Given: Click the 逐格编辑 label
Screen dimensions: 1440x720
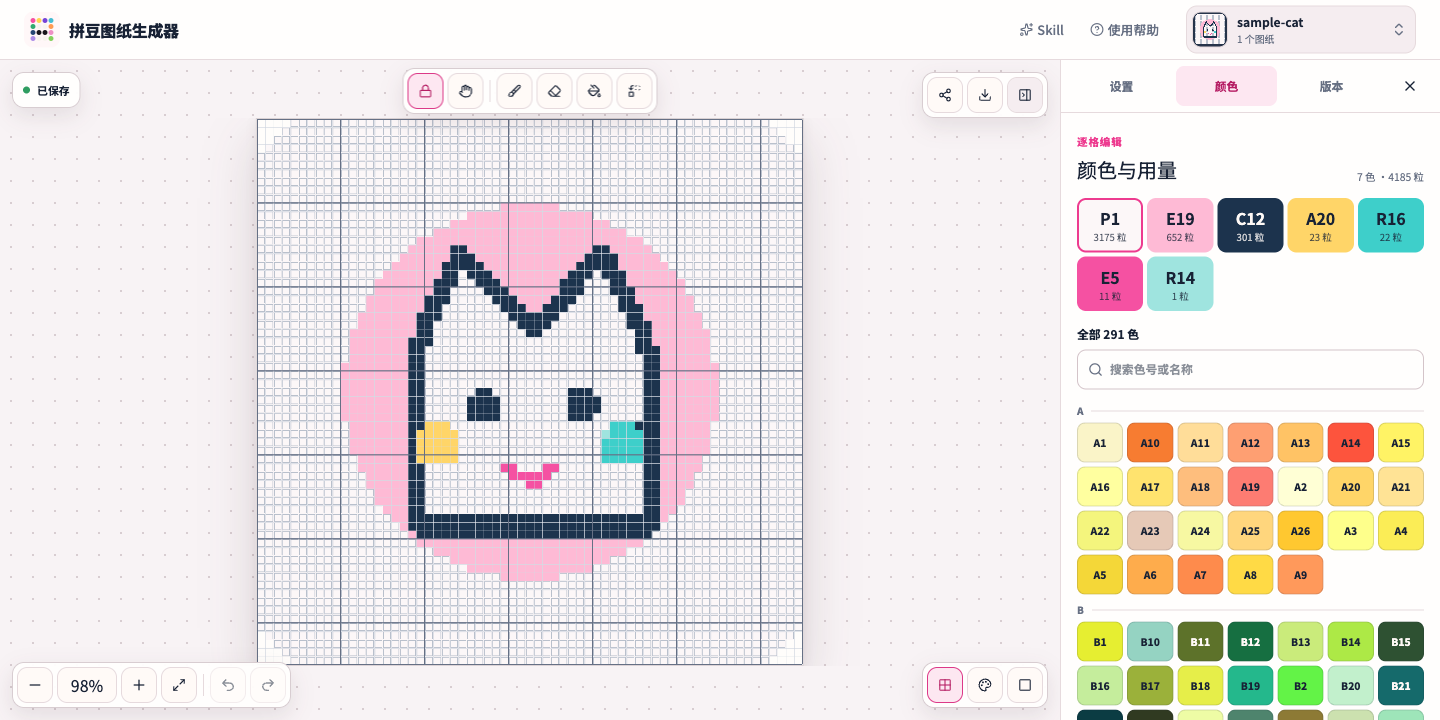Looking at the screenshot, I should coord(1099,142).
